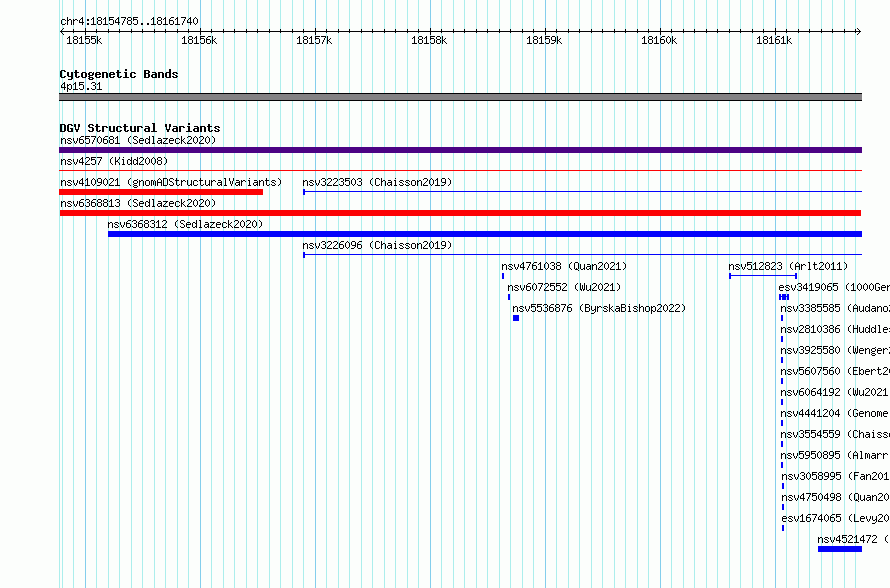Open variant nsv2810386 label
Image resolution: width=890 pixels, height=588 pixels.
click(x=835, y=329)
